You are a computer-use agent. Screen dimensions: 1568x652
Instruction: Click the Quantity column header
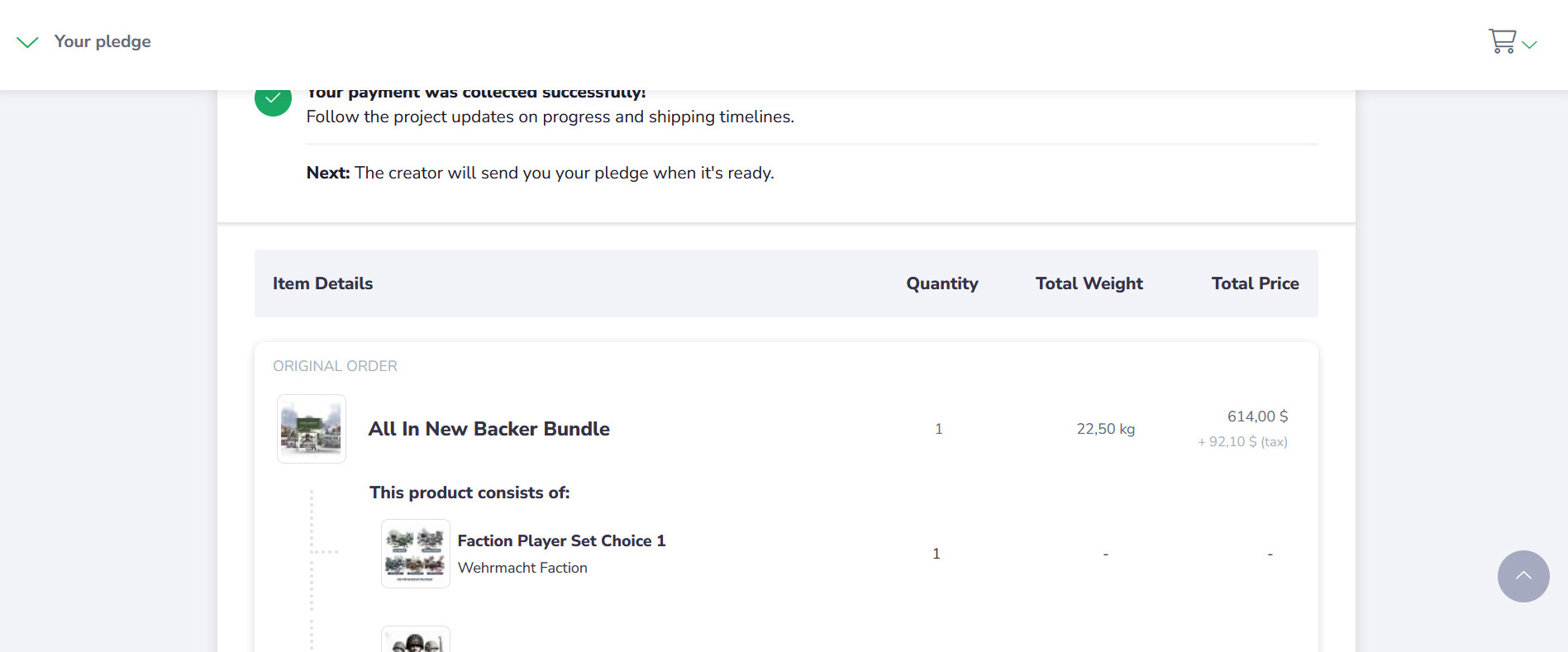(942, 283)
